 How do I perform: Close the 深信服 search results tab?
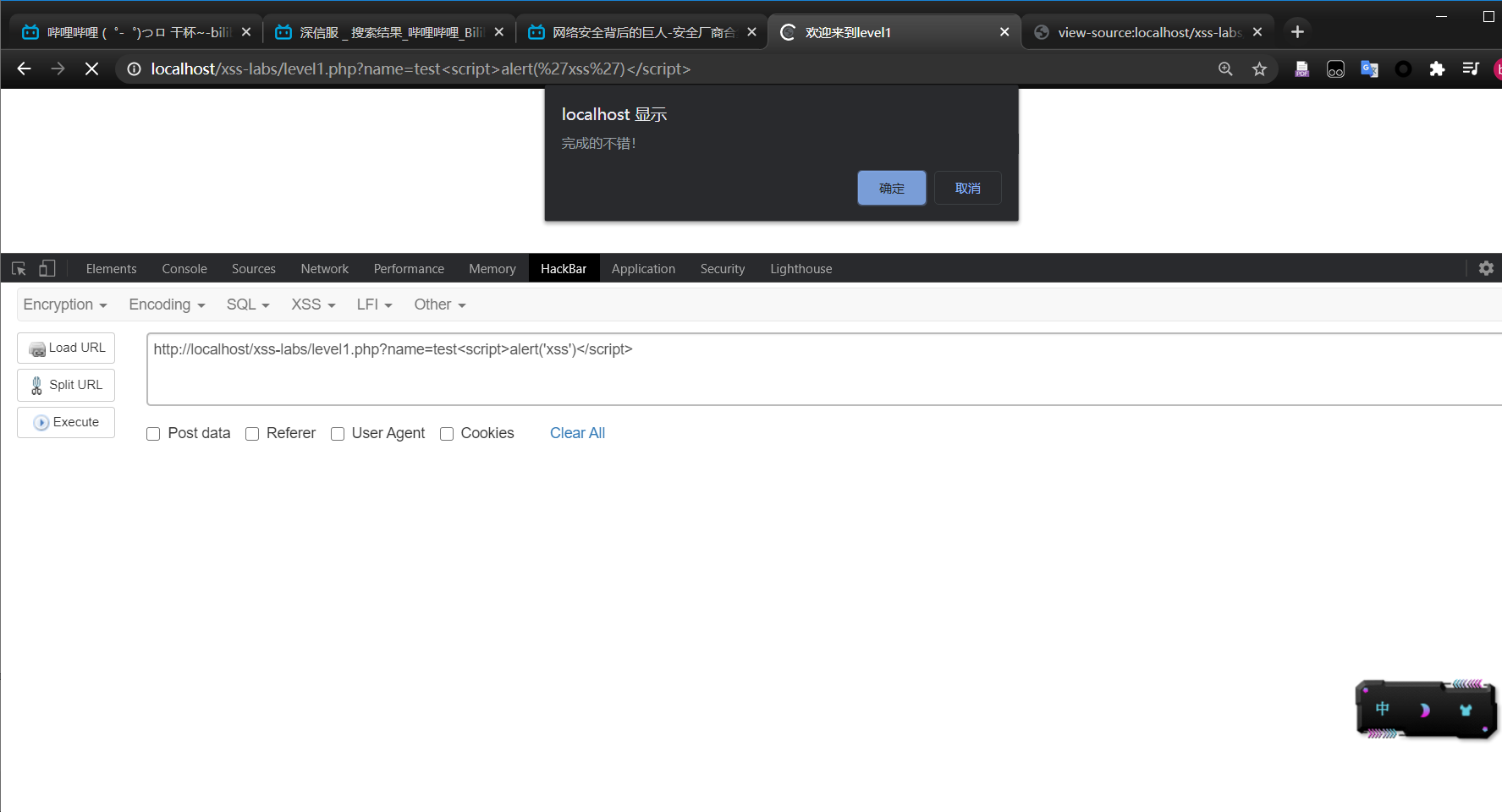(x=498, y=32)
